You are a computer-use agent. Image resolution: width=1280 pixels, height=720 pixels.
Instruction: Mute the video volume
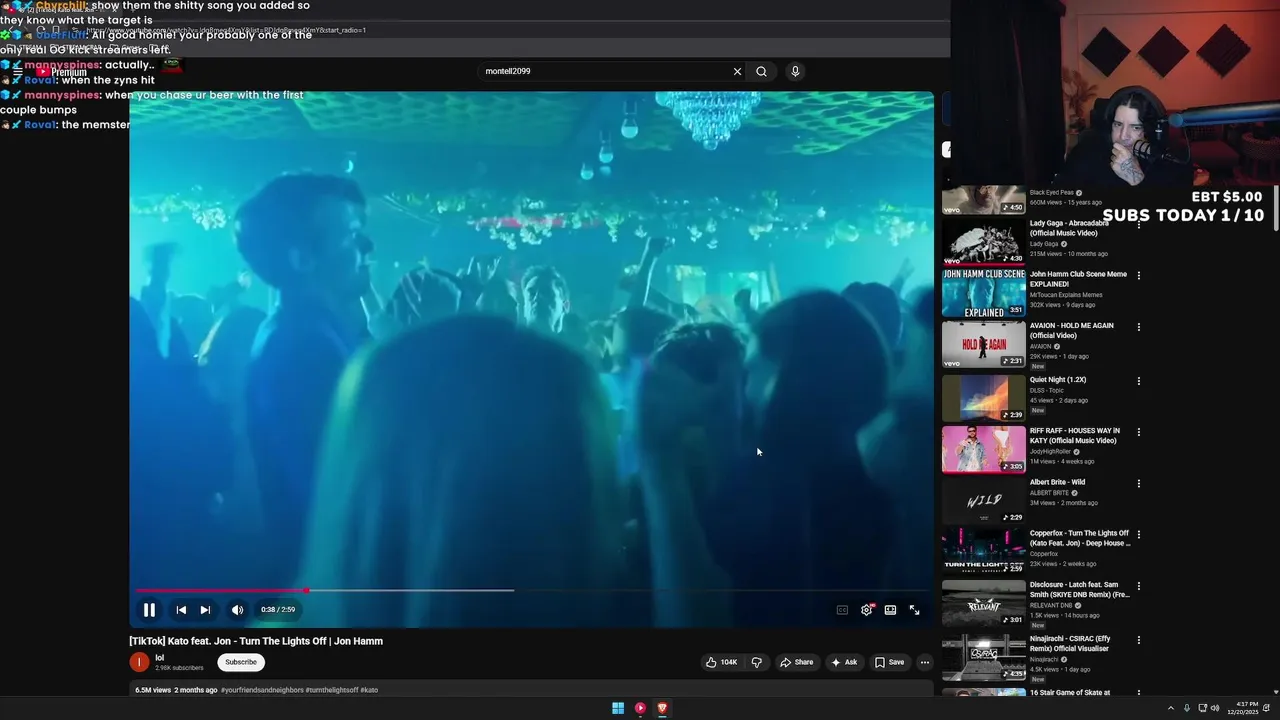pos(237,610)
